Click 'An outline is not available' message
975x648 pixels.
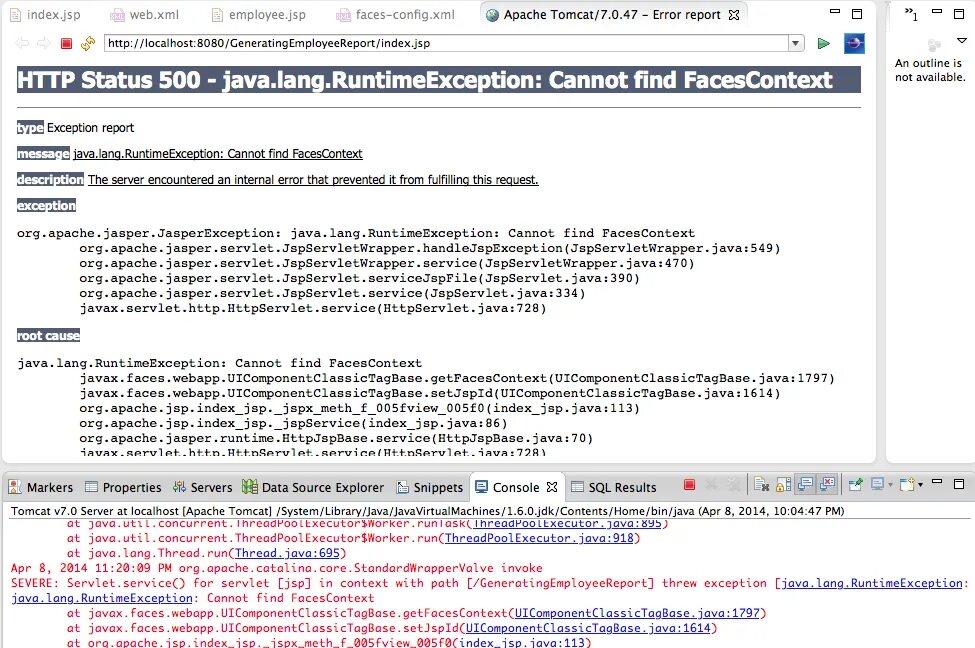930,70
